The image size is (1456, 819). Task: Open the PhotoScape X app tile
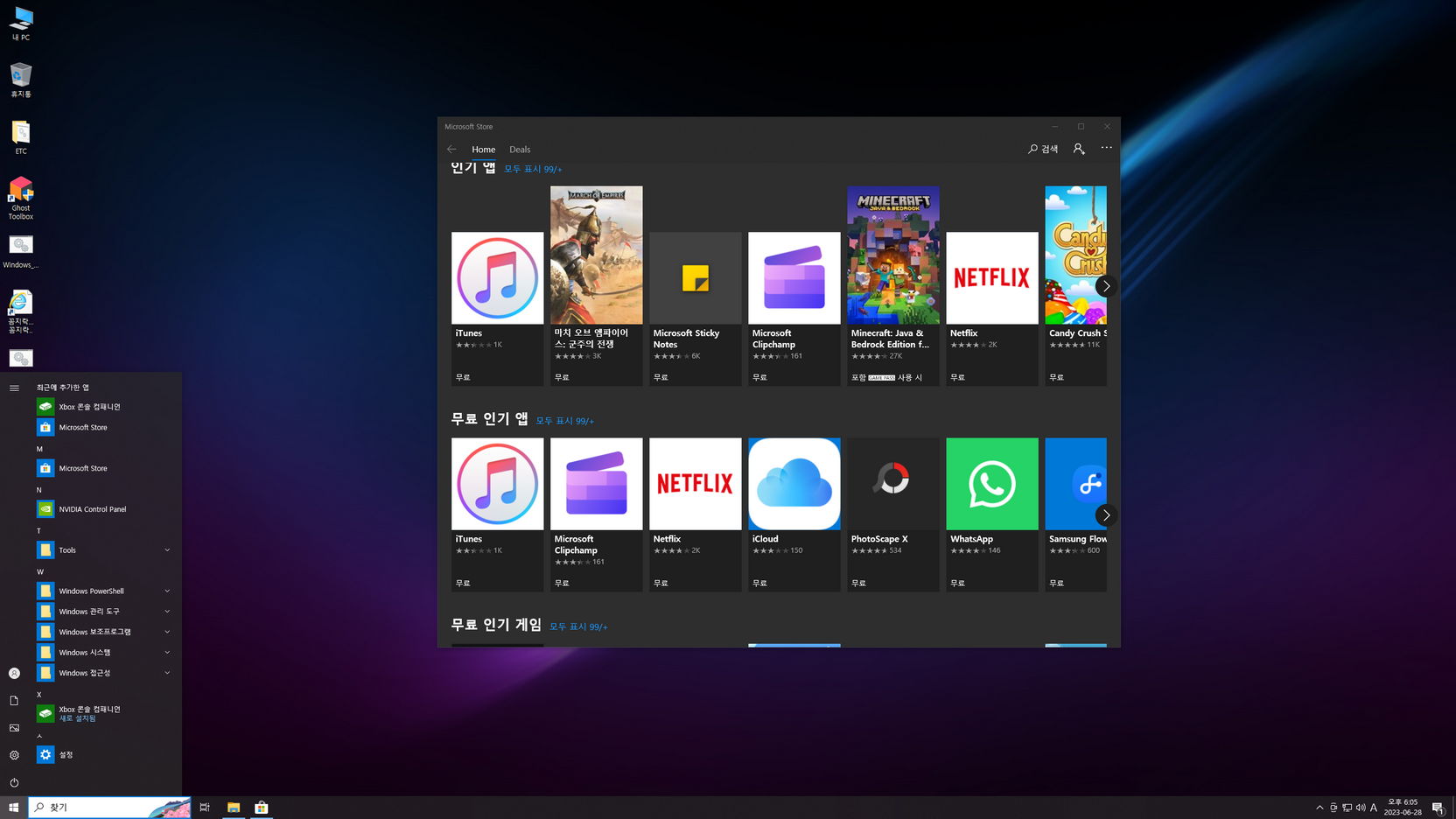[892, 514]
